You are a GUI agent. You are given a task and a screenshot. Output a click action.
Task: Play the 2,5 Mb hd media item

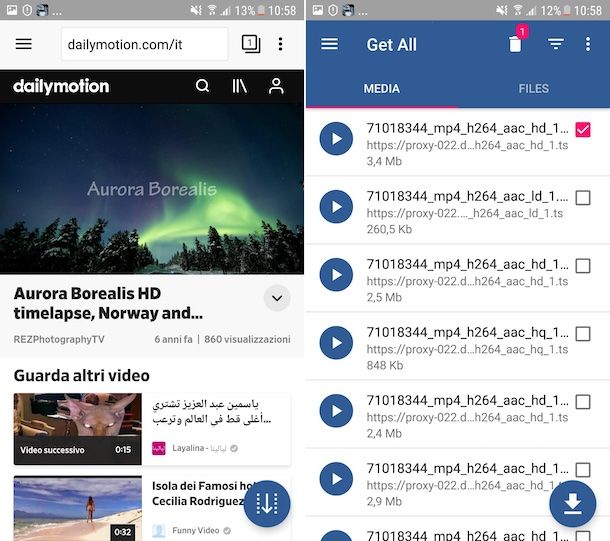click(336, 275)
